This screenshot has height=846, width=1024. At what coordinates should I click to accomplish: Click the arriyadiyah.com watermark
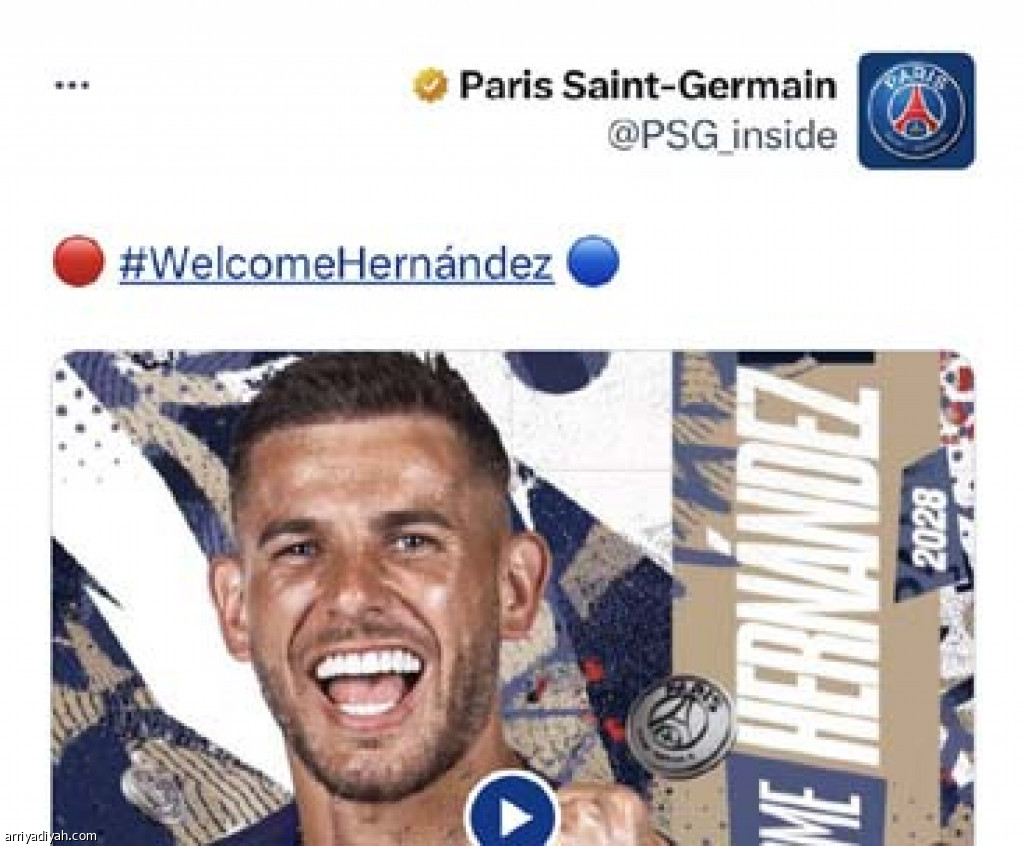click(x=50, y=836)
